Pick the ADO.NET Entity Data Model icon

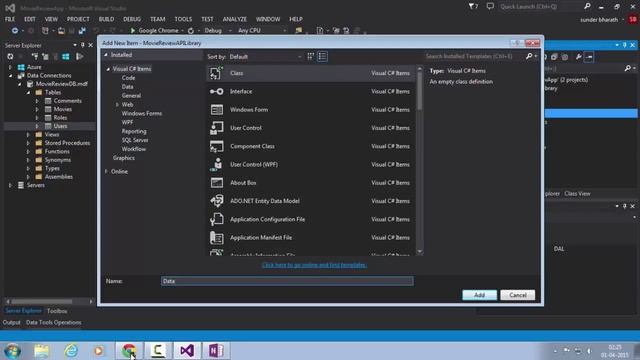click(x=216, y=201)
